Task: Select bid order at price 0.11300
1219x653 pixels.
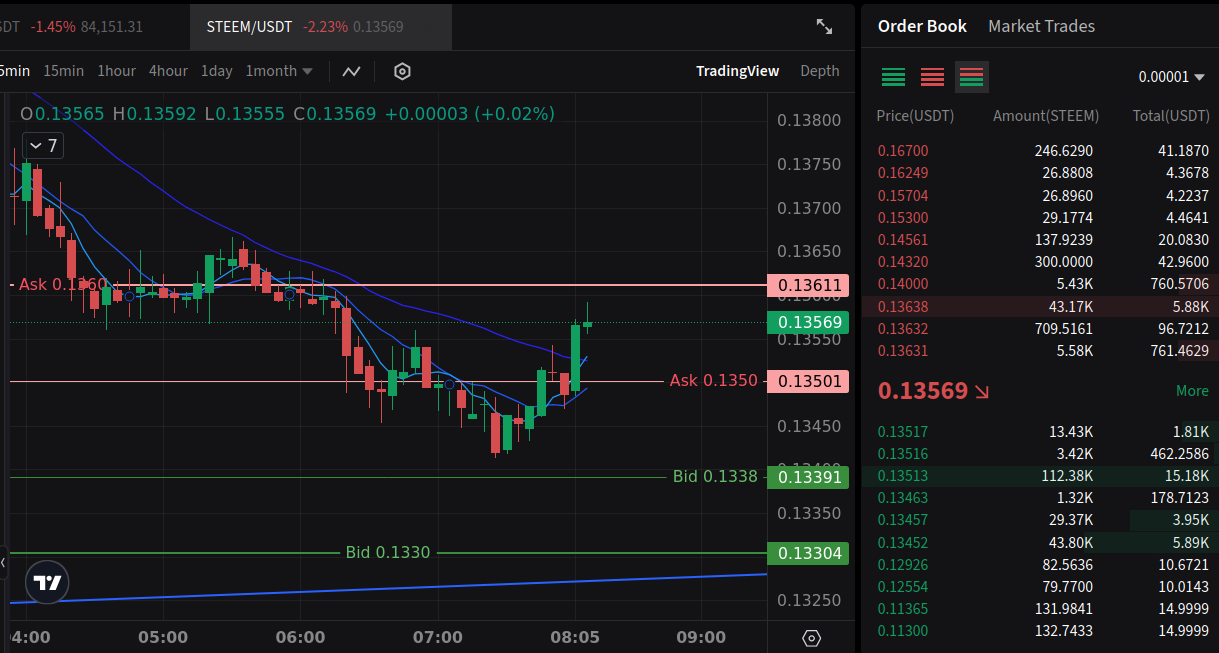Action: coord(1040,631)
